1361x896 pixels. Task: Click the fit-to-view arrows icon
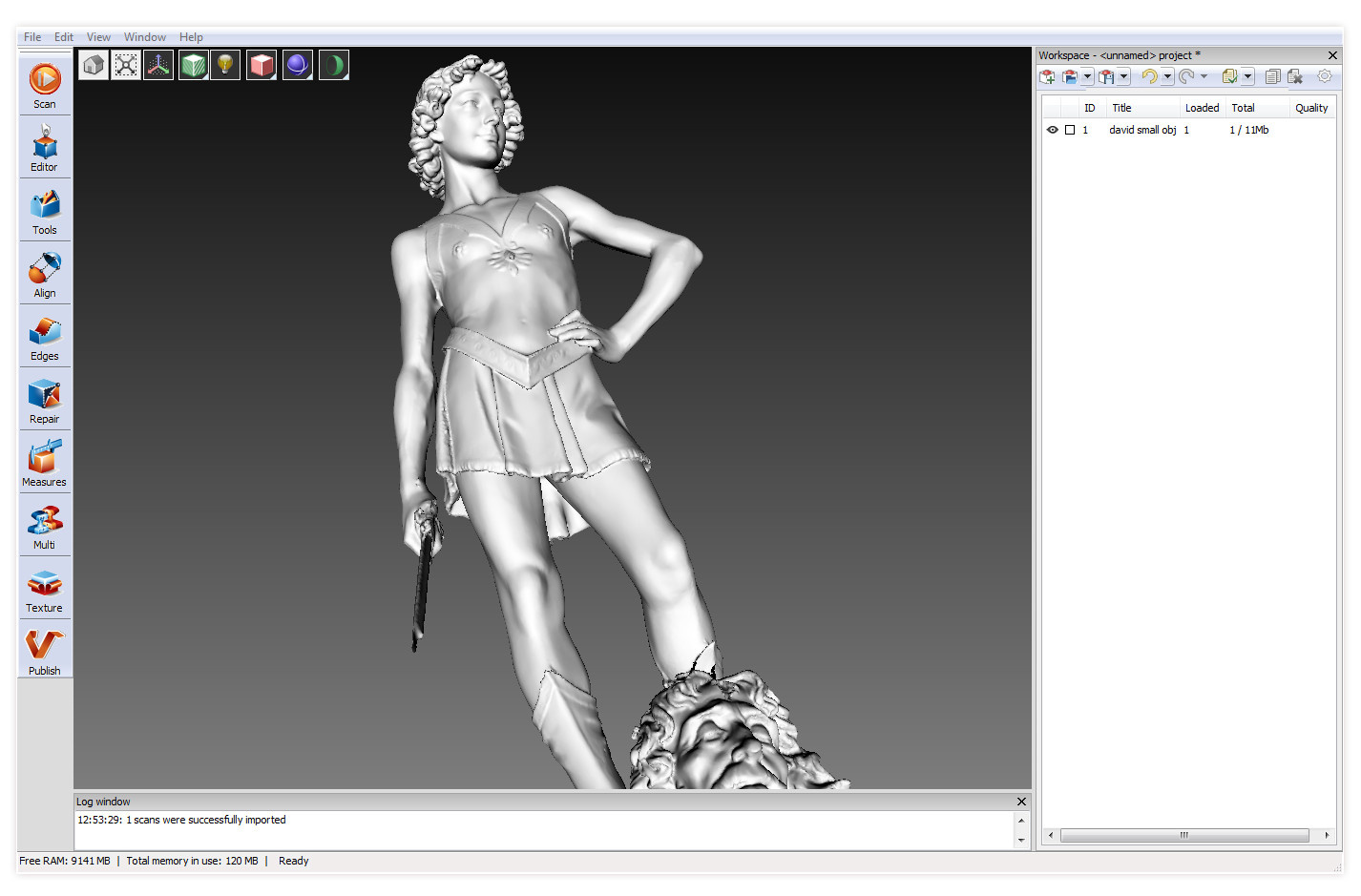tap(126, 65)
